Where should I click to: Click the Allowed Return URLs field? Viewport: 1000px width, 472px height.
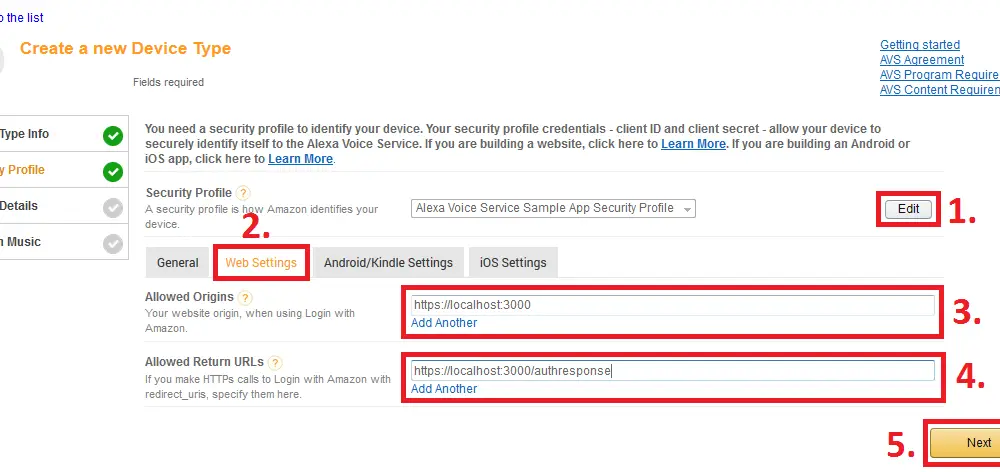[673, 371]
